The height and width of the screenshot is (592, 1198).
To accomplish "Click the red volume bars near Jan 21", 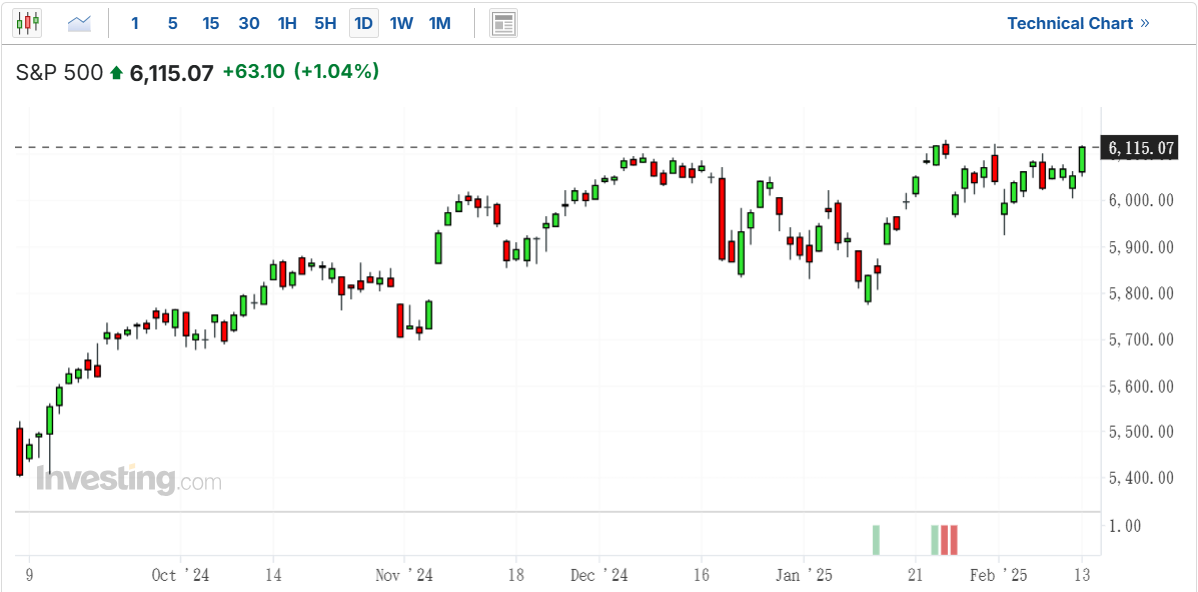I will tap(949, 540).
